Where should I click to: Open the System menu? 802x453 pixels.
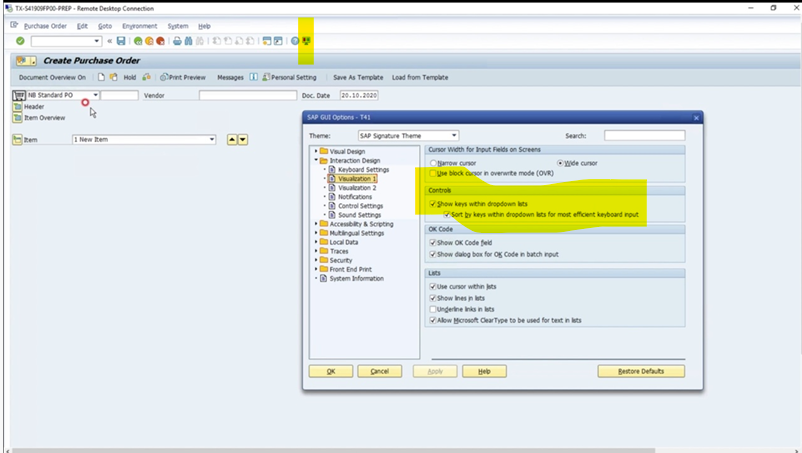pyautogui.click(x=178, y=26)
